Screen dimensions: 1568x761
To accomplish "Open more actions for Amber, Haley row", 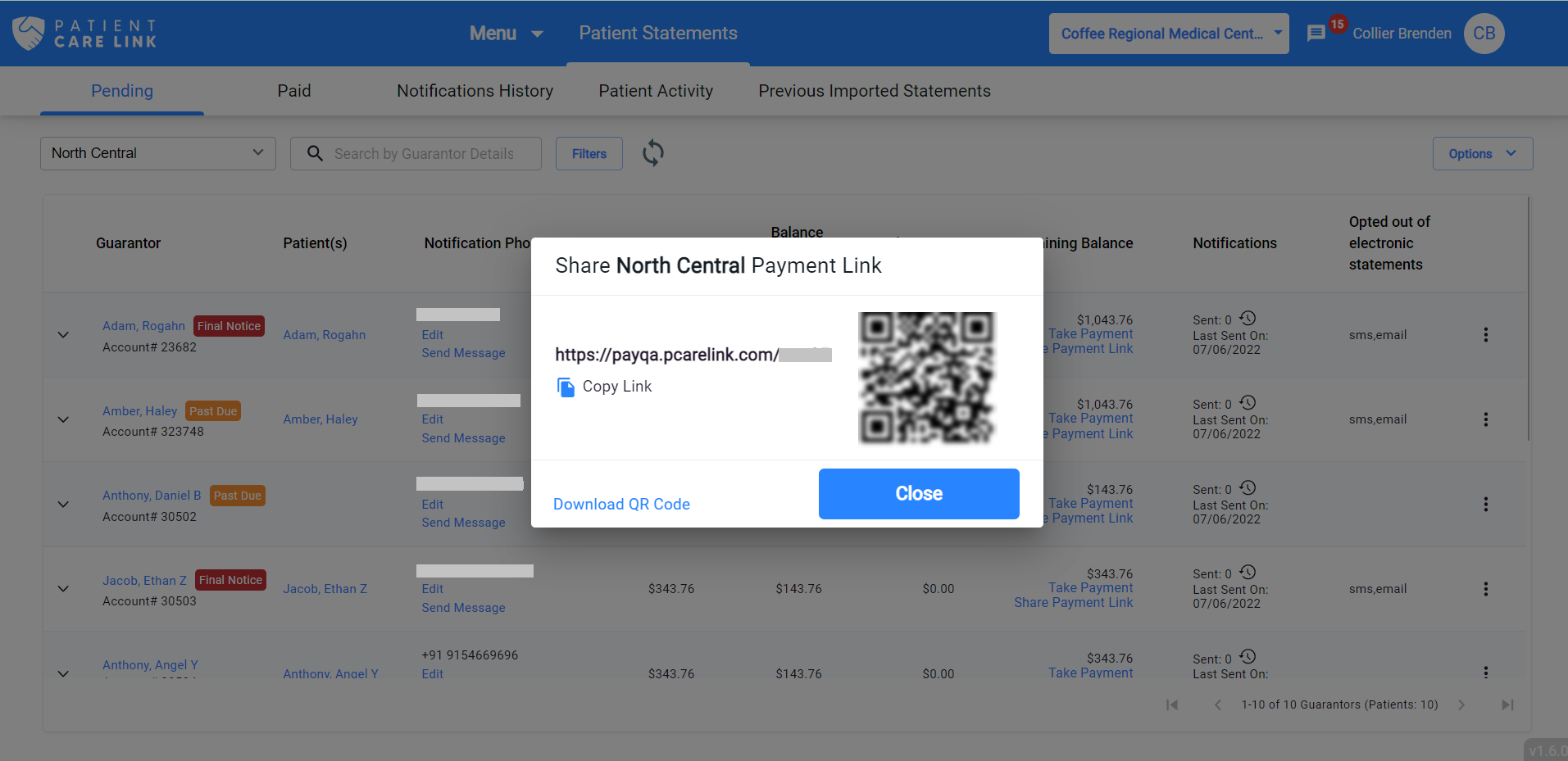I will pyautogui.click(x=1485, y=419).
